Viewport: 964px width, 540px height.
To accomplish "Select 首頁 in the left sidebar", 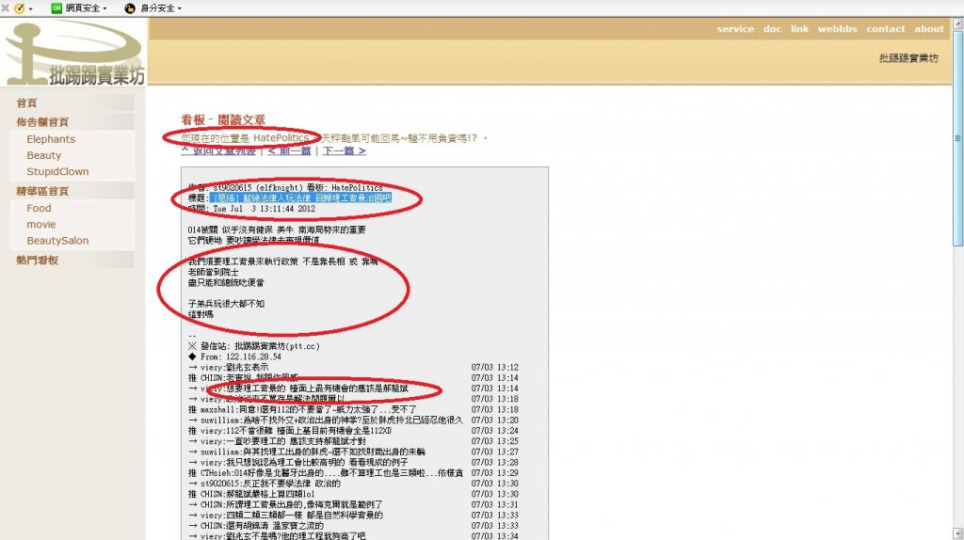I will 27,103.
